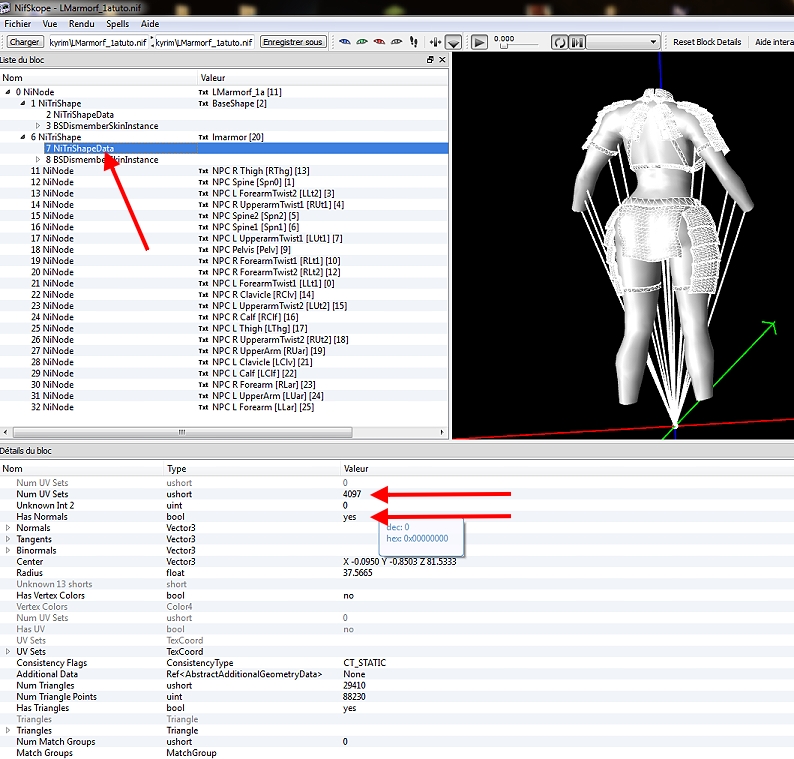Play the animation
Viewport: 794px width, 759px height.
pyautogui.click(x=479, y=42)
